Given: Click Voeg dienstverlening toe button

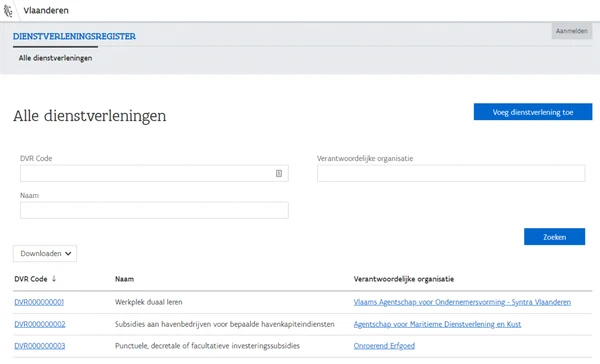Looking at the screenshot, I should 533,112.
